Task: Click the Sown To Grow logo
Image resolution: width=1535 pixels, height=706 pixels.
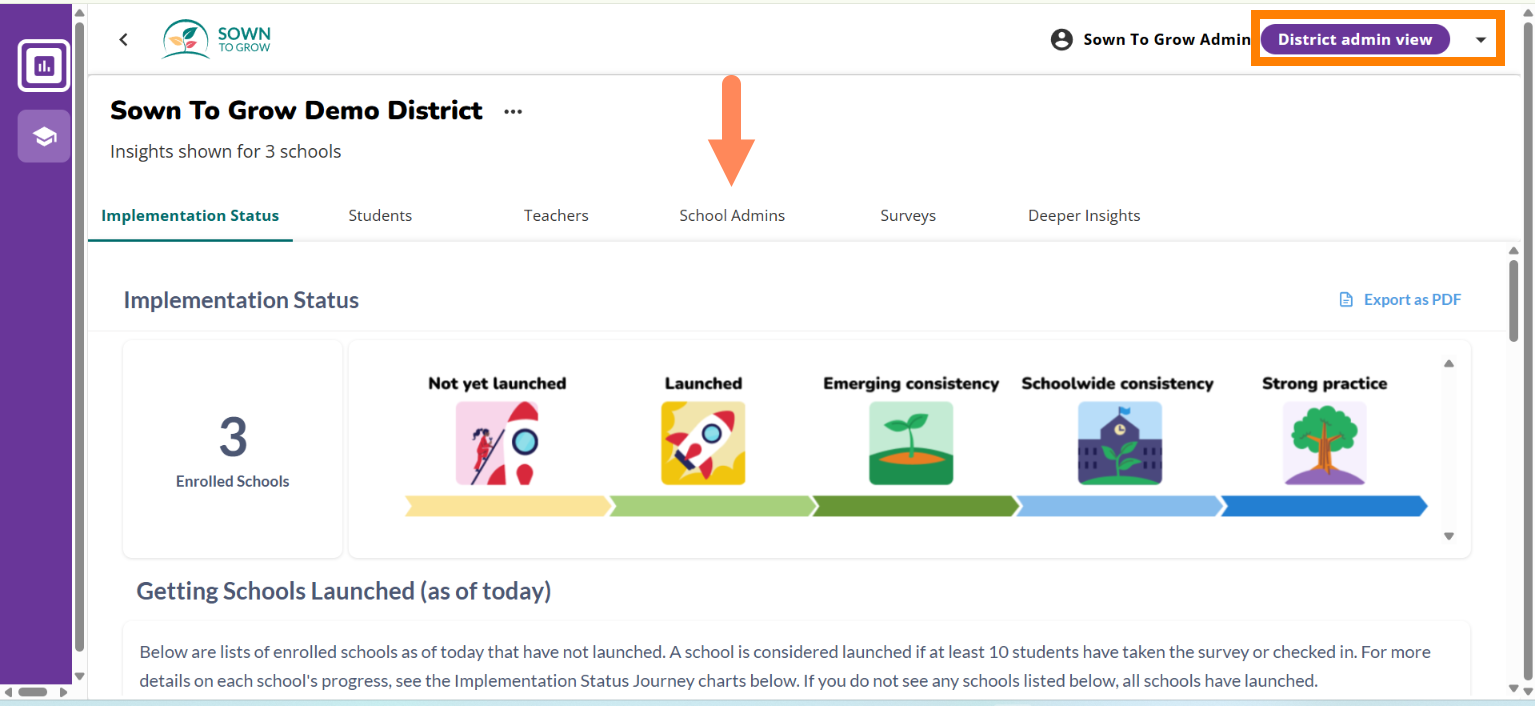Action: tap(217, 39)
